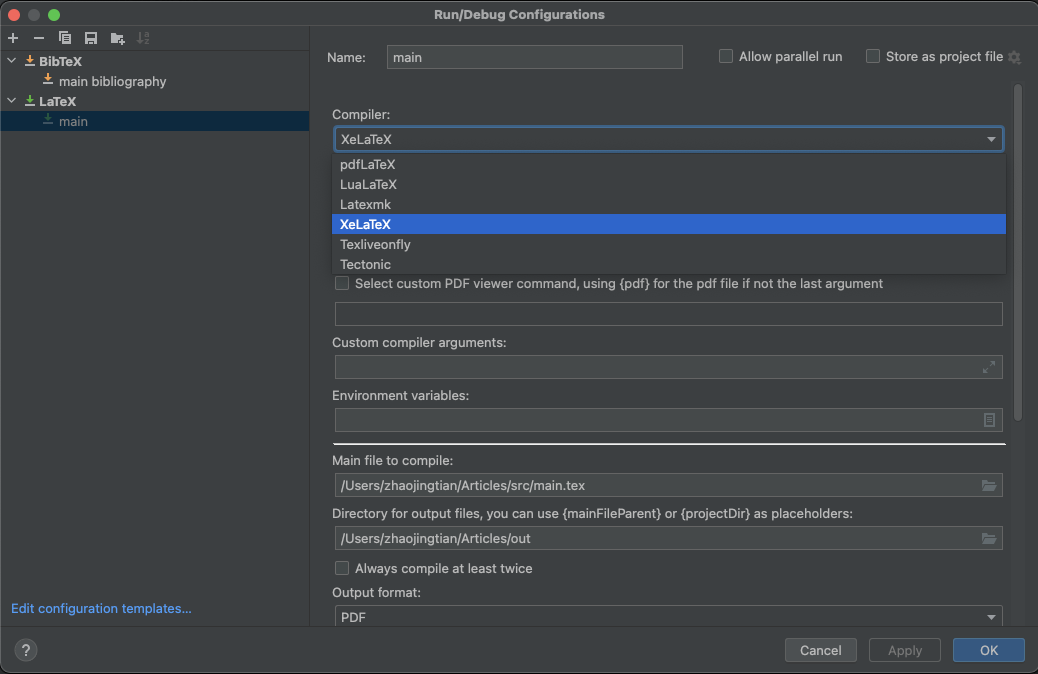Collapse the BibTeX tree node
Screen dimensions: 1038x674
coord(12,61)
